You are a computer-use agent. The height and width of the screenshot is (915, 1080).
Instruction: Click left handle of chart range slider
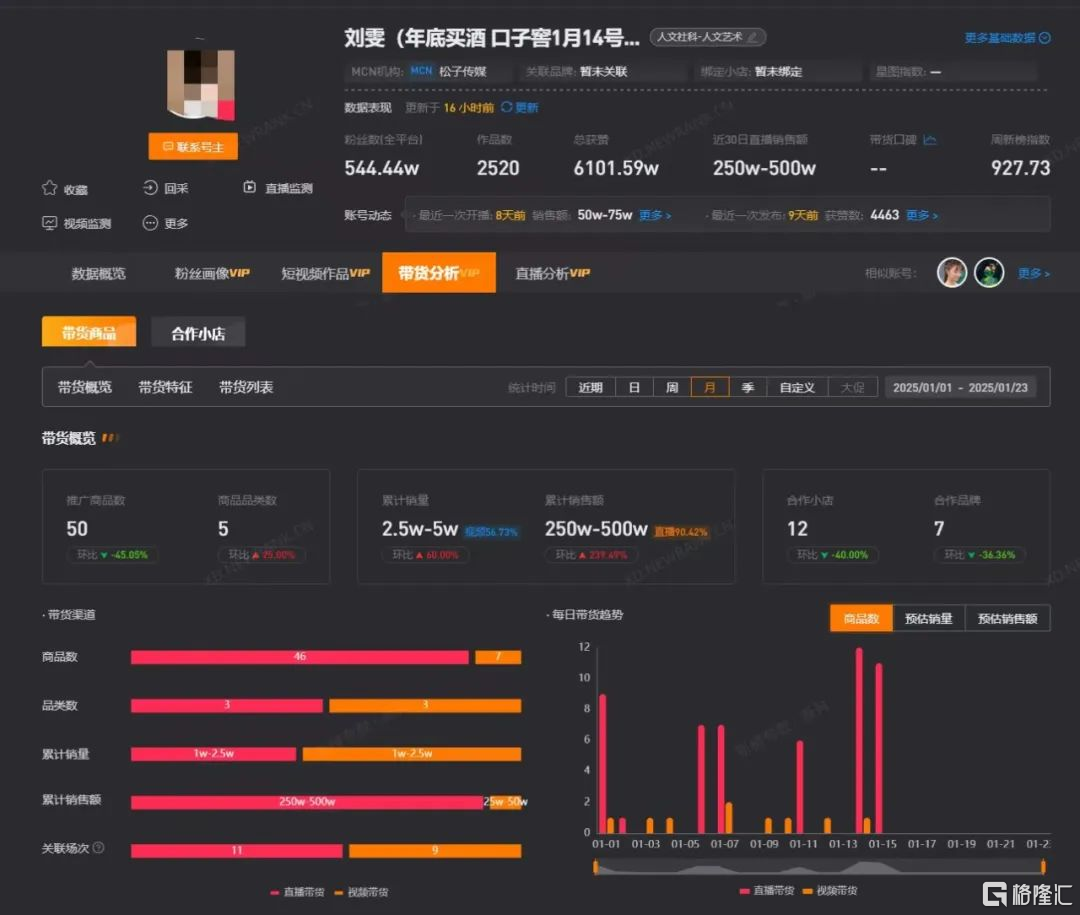click(x=596, y=867)
